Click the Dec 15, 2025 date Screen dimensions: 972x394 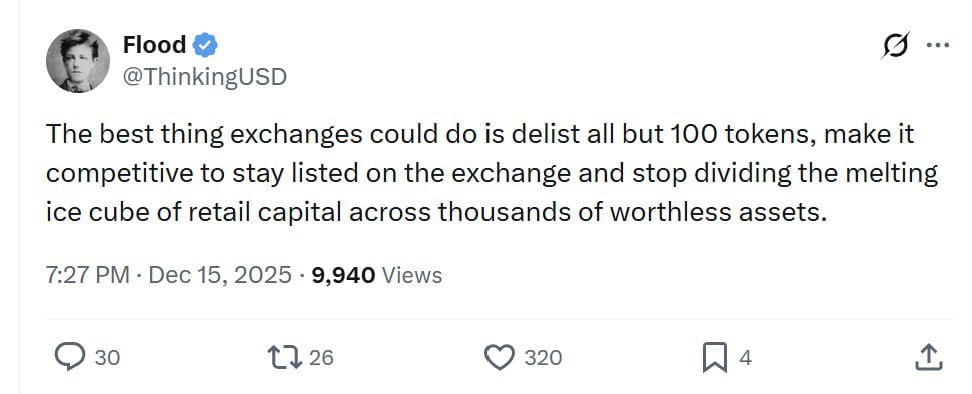220,275
